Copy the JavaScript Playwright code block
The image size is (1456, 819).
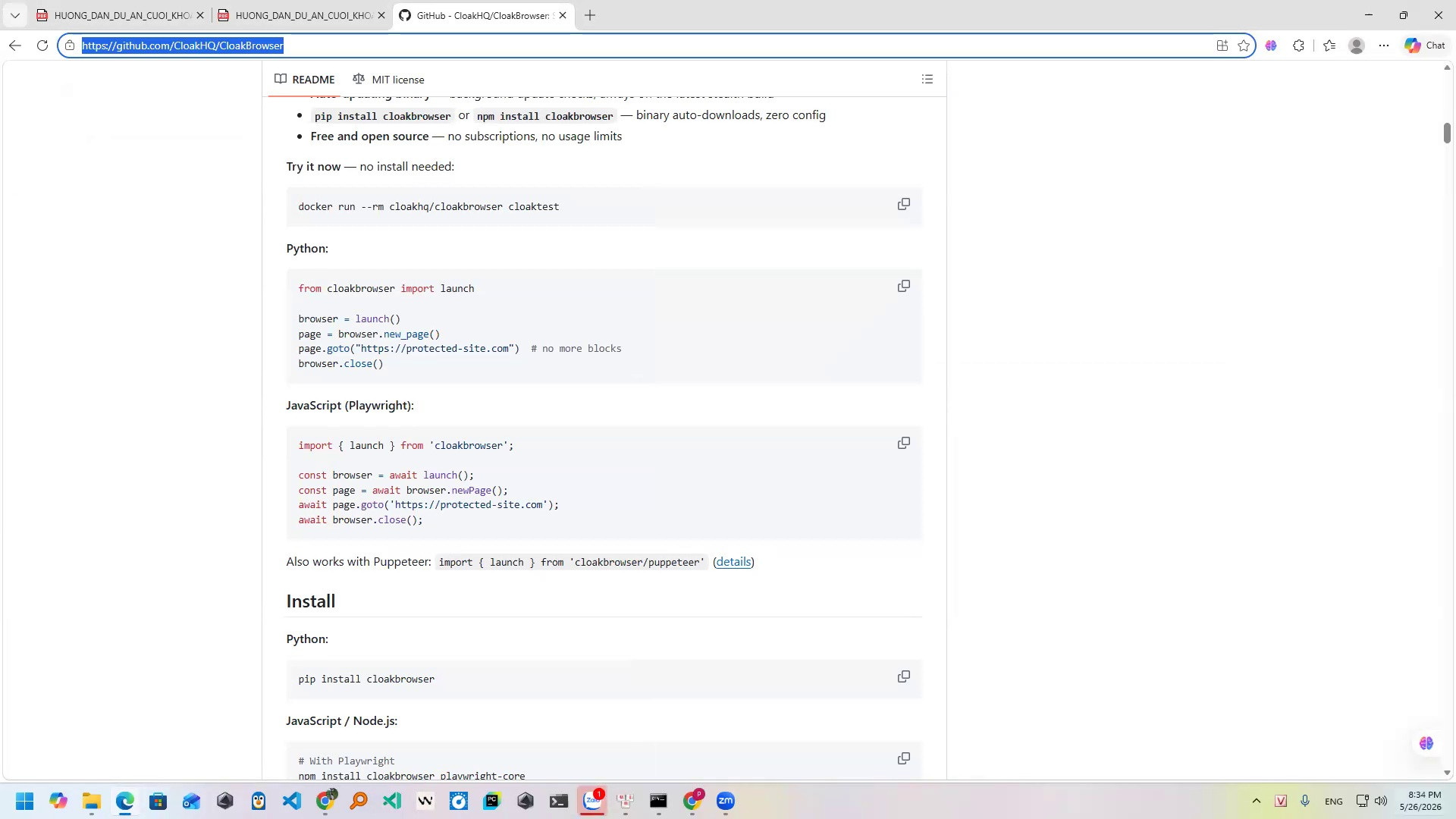click(904, 444)
